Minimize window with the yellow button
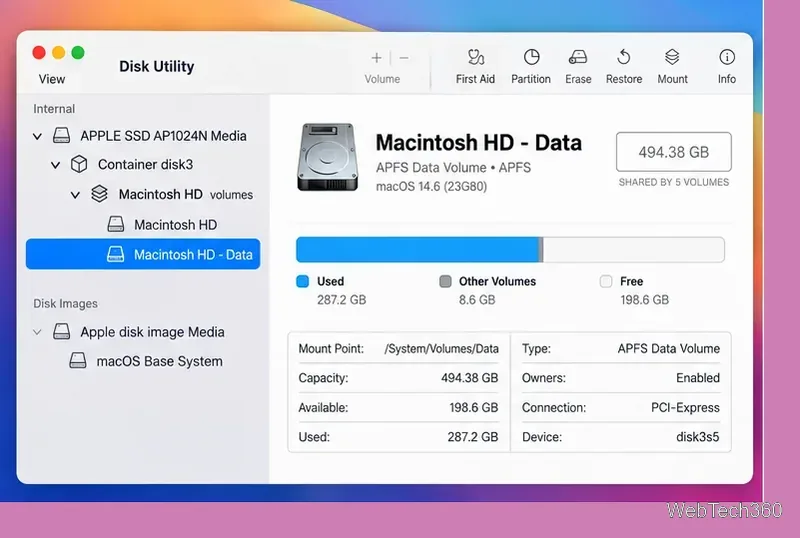The image size is (800, 538). point(59,53)
